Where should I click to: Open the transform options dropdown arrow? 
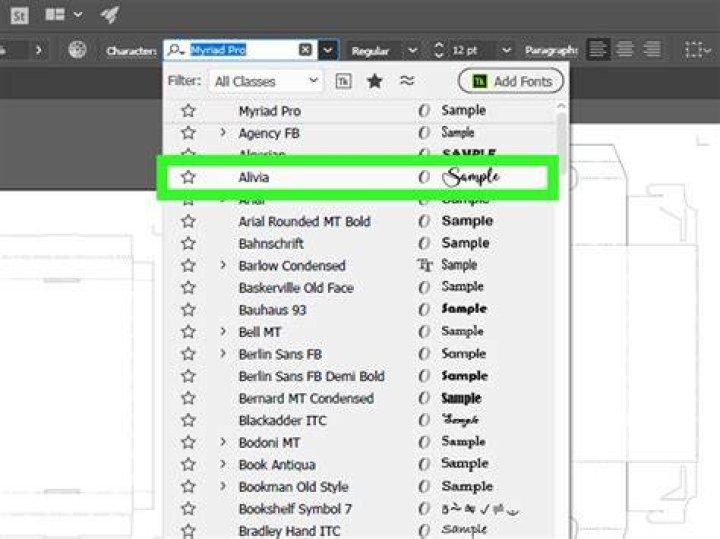coord(709,50)
